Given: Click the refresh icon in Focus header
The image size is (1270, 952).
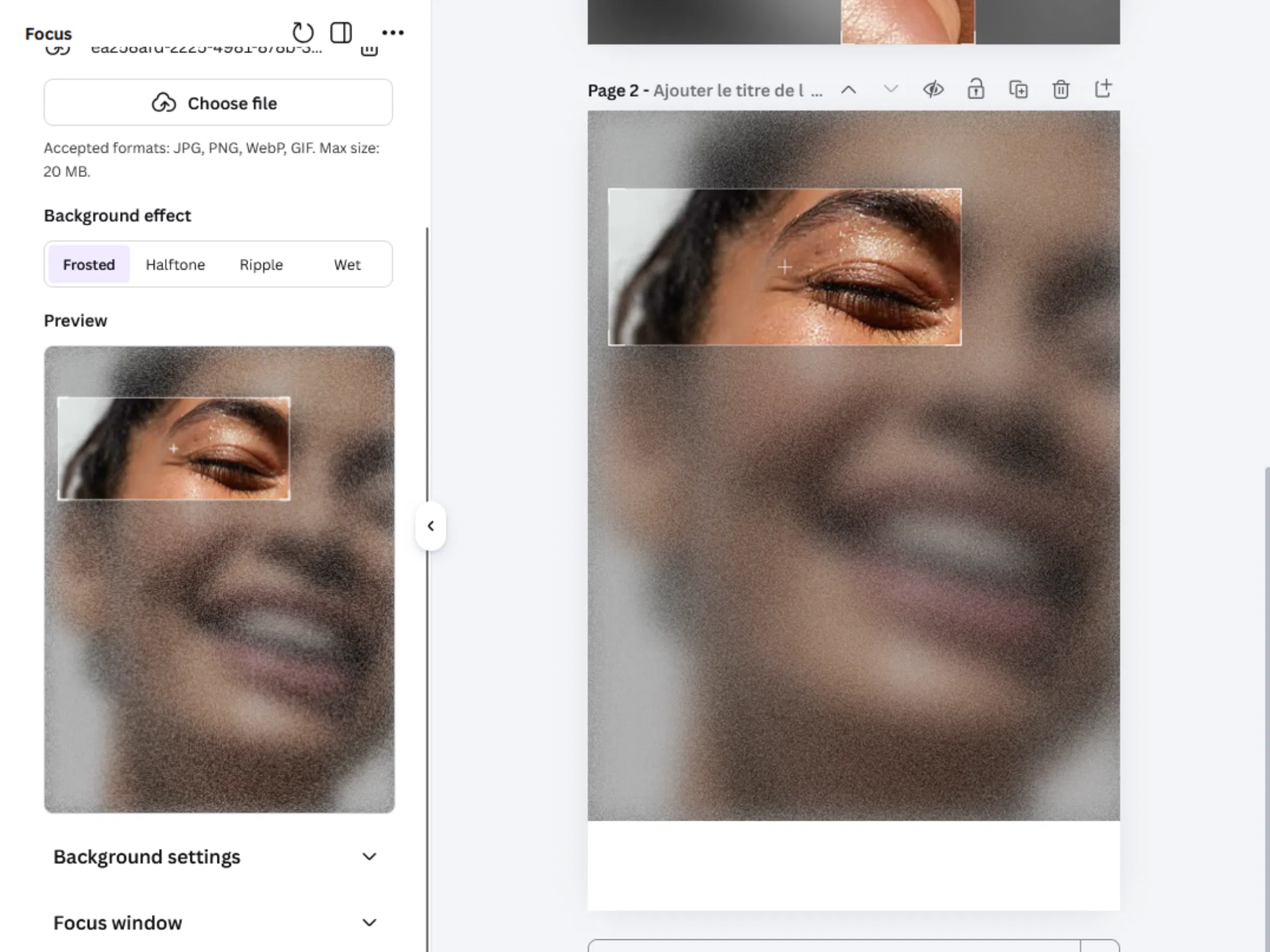Looking at the screenshot, I should click(303, 33).
